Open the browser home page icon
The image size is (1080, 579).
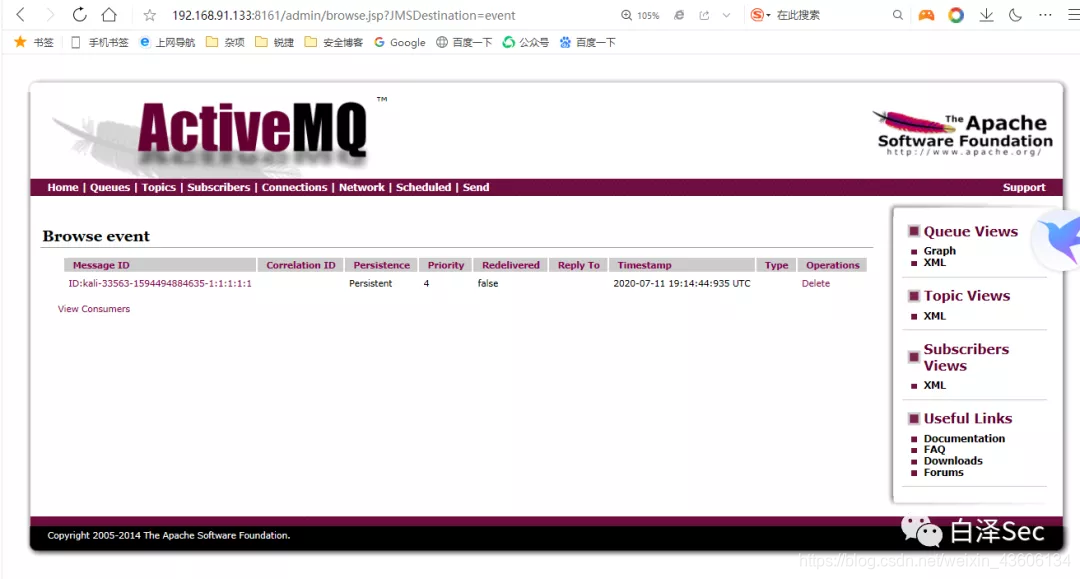click(x=109, y=14)
